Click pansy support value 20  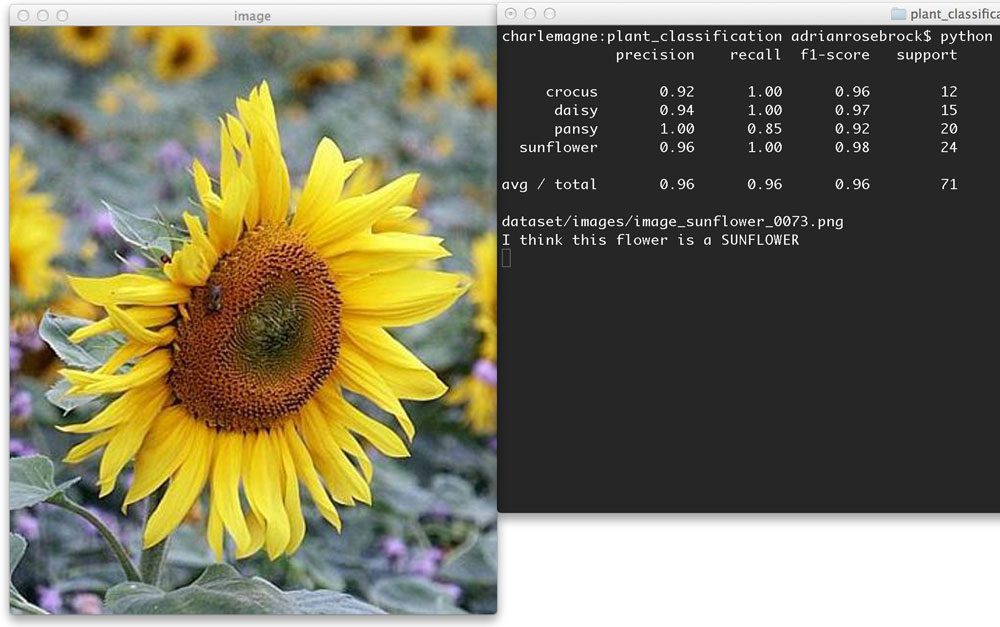[949, 129]
